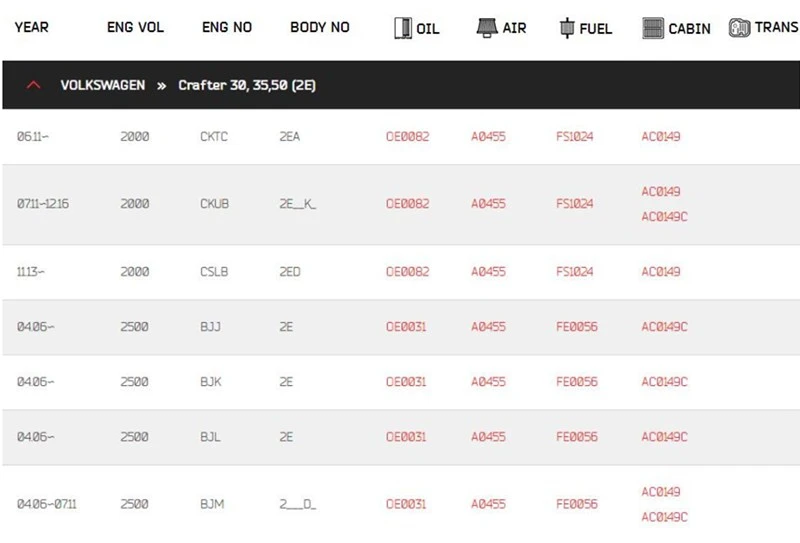This screenshot has width=800, height=543.
Task: Open cabin filter AC0149 for CSLB engine
Action: tap(660, 271)
